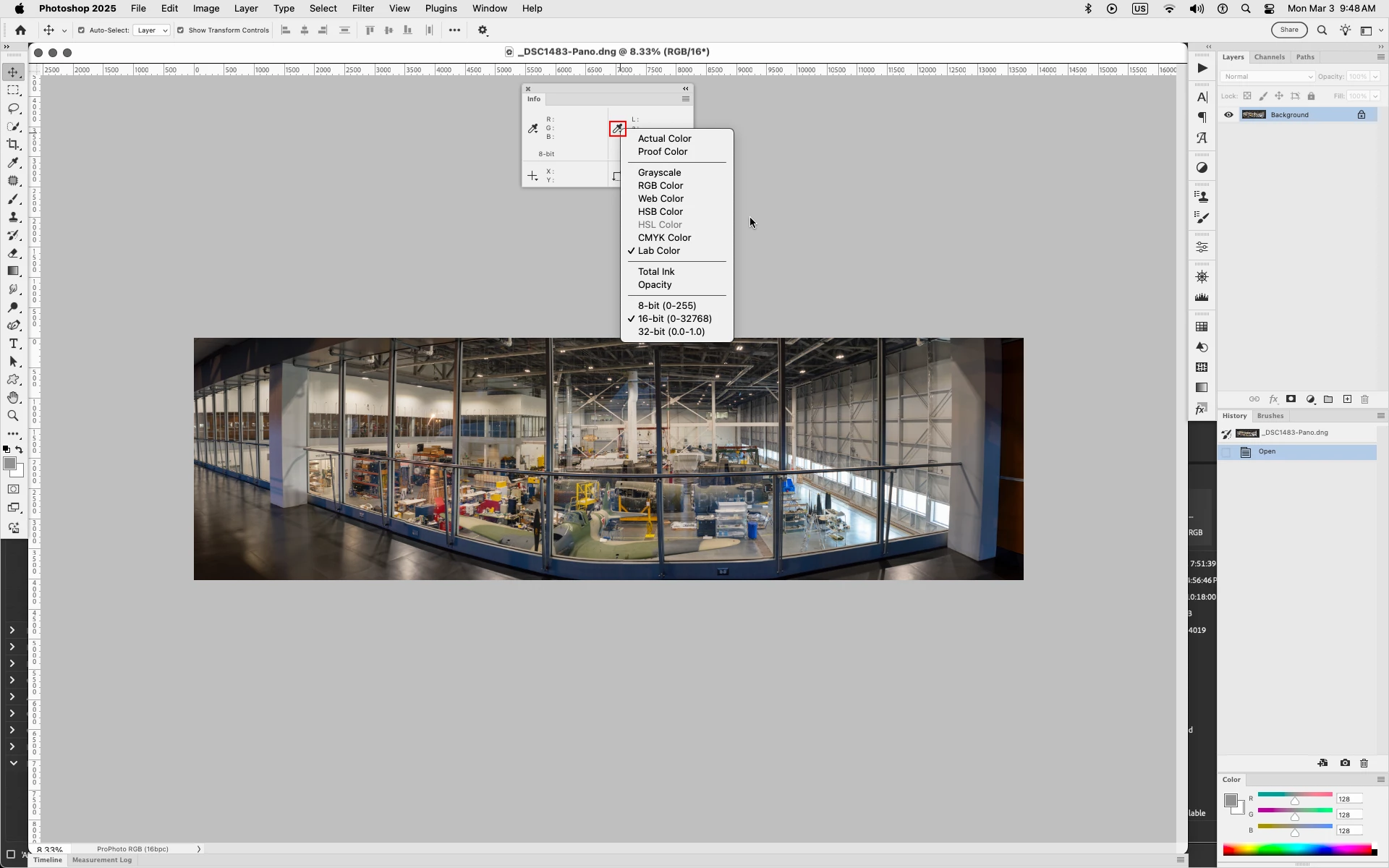Disable Show Transform Controls checkbox
This screenshot has height=868, width=1389.
(181, 30)
